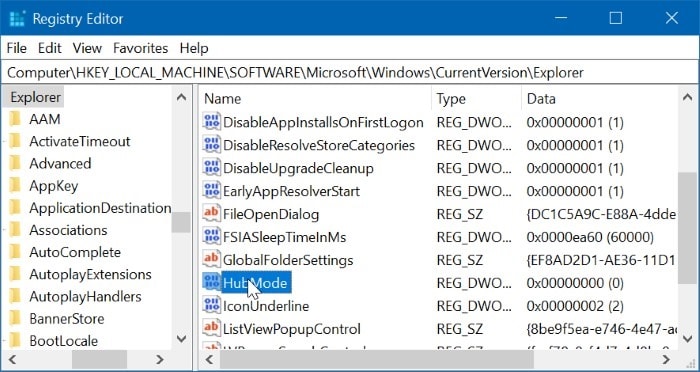Select the IconUnderline value name

click(266, 306)
